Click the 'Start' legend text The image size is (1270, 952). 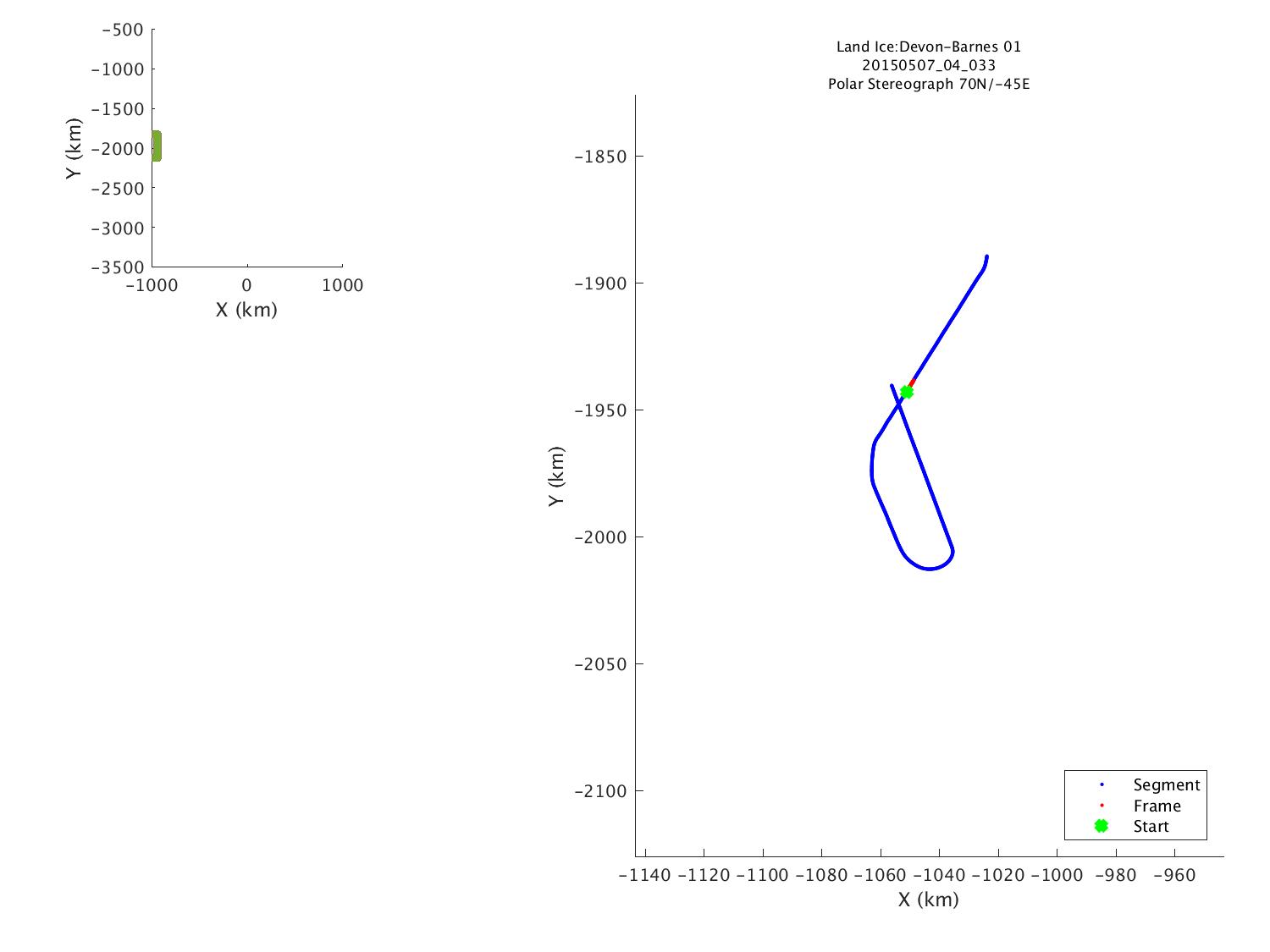(x=1151, y=827)
